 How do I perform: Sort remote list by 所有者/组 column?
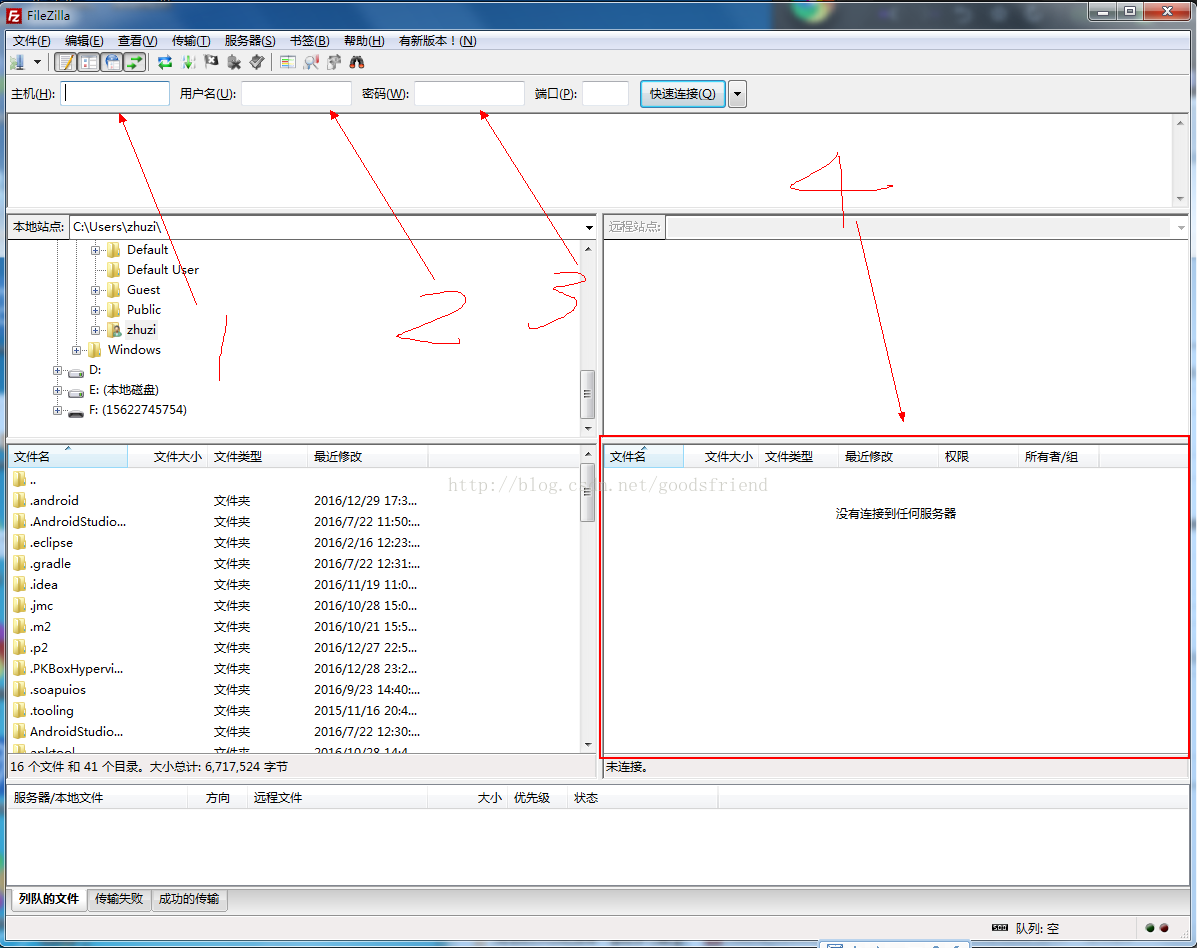pos(1059,456)
